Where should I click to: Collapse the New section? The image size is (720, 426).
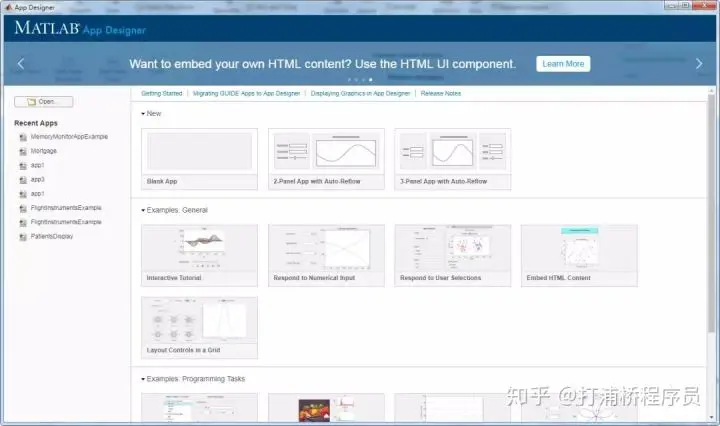tap(143, 113)
